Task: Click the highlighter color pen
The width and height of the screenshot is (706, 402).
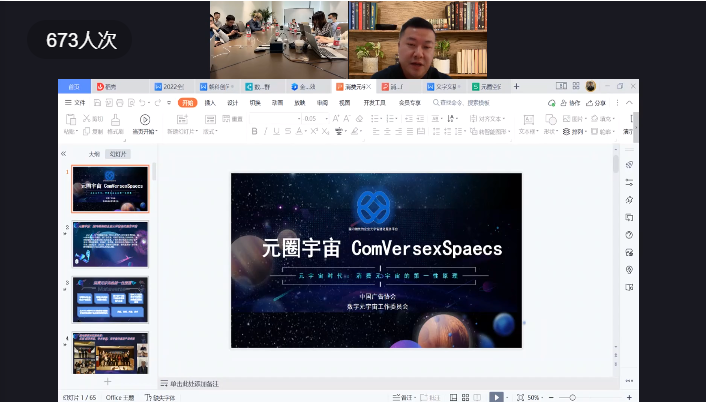Action: pos(355,131)
